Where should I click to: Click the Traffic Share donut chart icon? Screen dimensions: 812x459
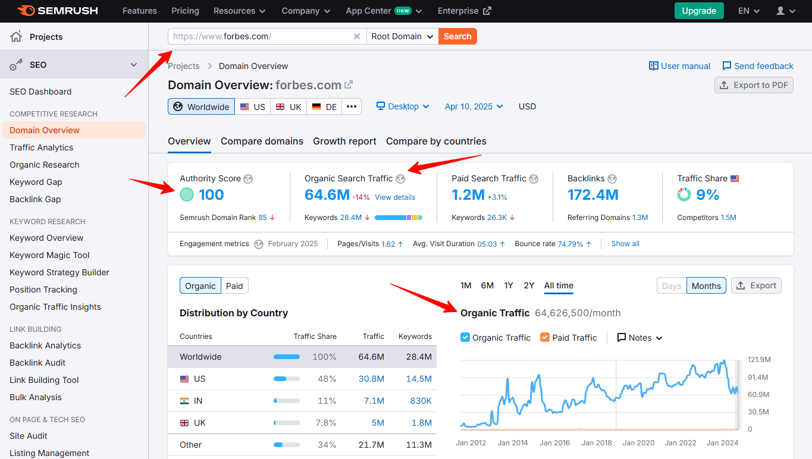pyautogui.click(x=684, y=195)
